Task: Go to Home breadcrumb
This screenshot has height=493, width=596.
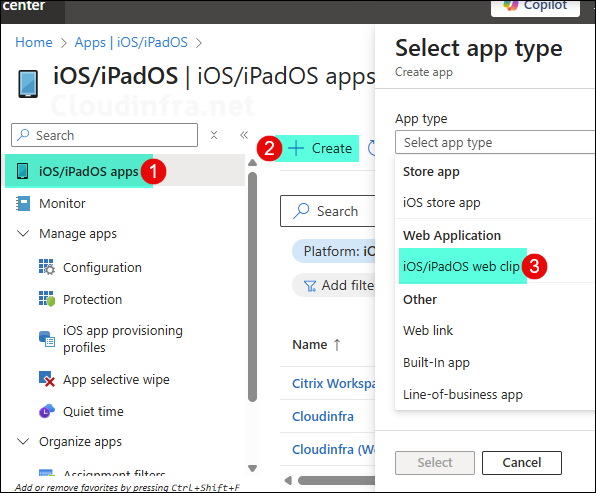Action: coord(34,42)
